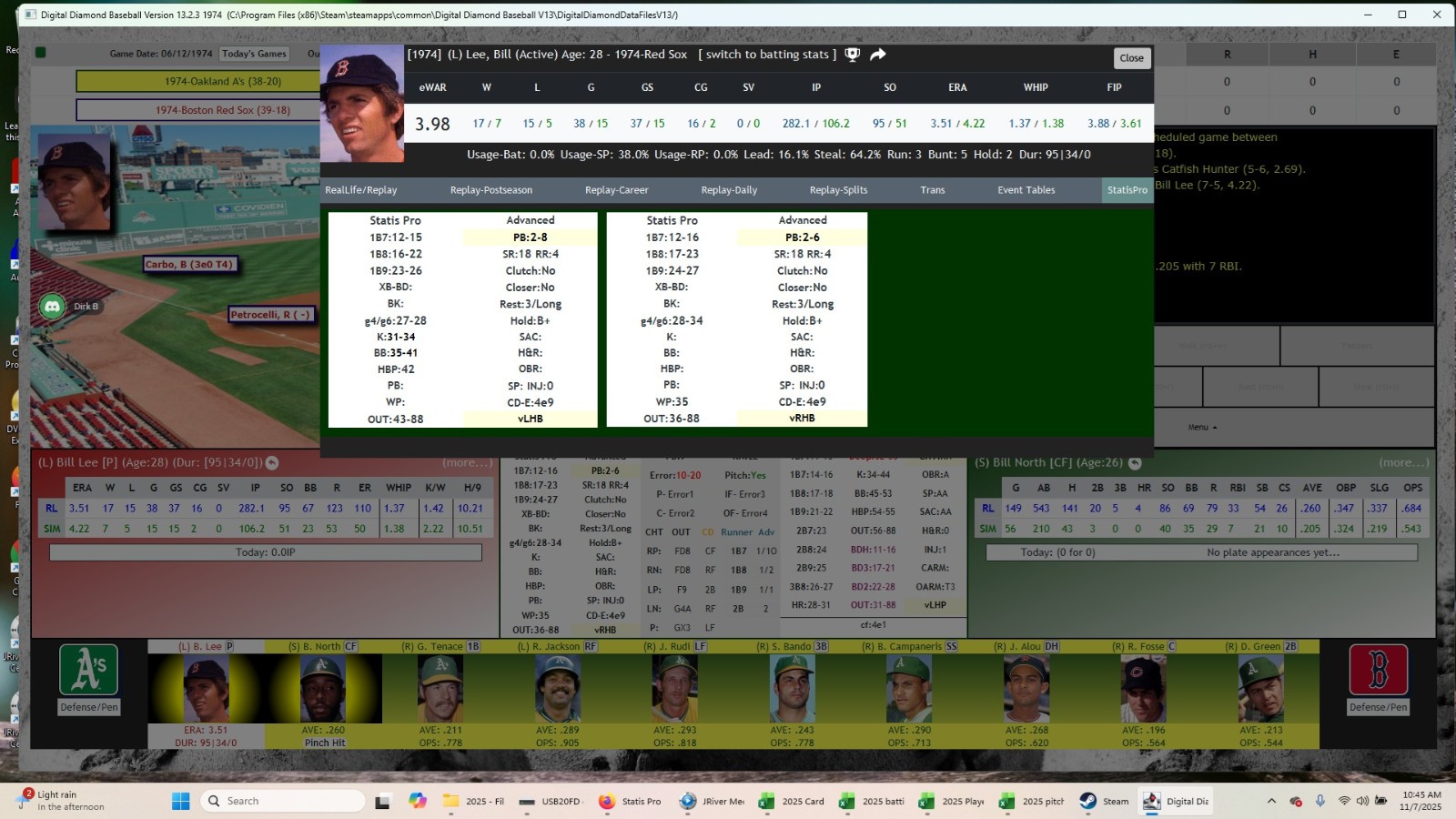Open the Wi-Fi network tray icon
Viewport: 1456px width, 819px height.
(1344, 801)
